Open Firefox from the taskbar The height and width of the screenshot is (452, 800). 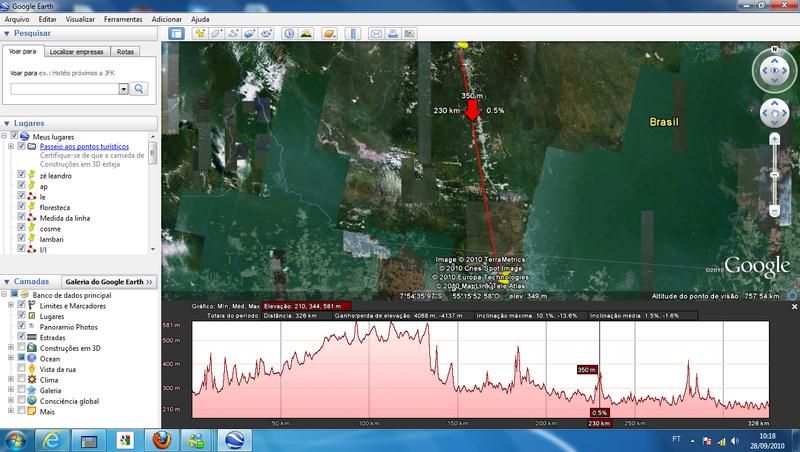[x=161, y=440]
